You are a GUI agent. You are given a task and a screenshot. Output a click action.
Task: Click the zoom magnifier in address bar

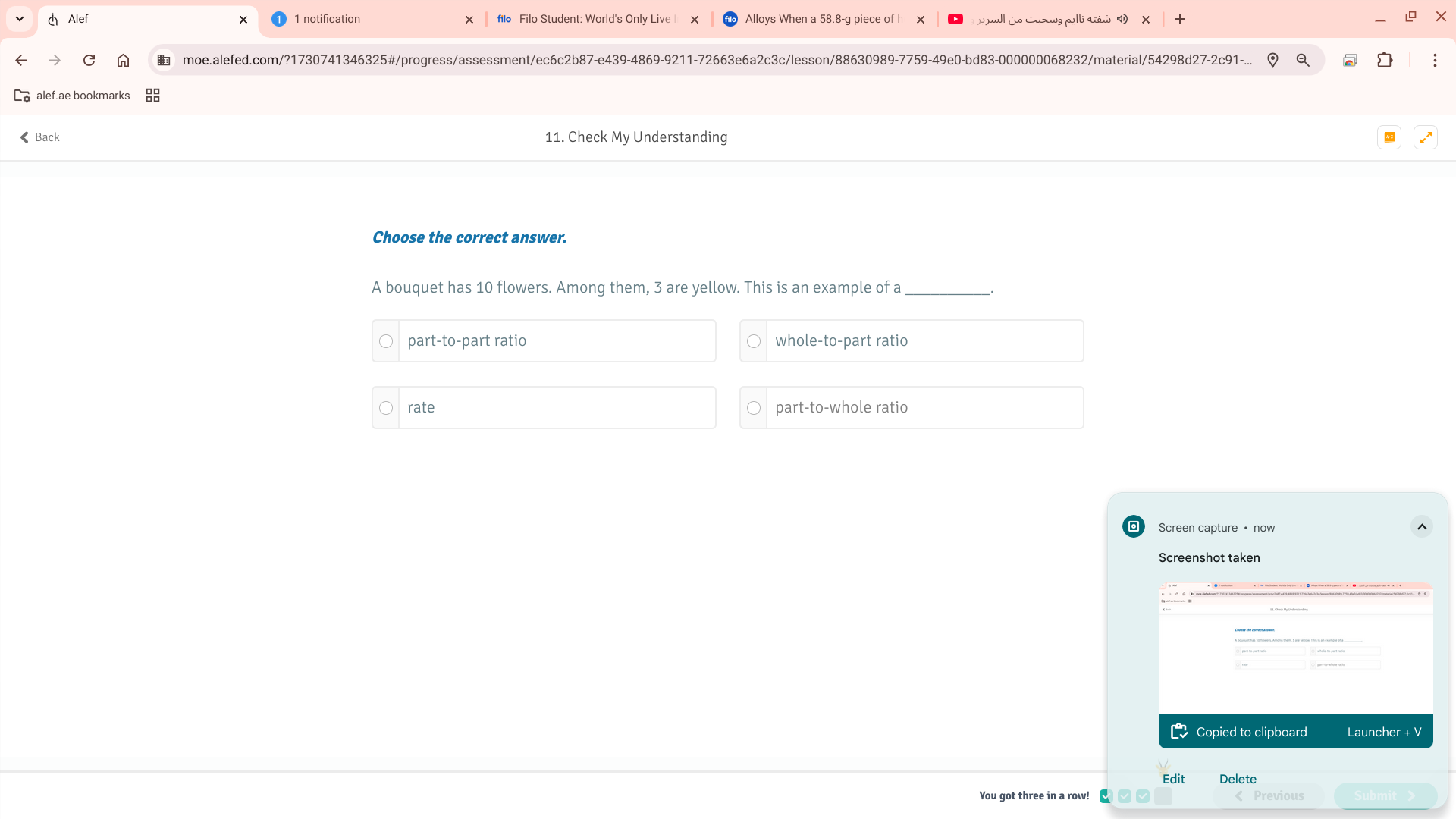1303,61
